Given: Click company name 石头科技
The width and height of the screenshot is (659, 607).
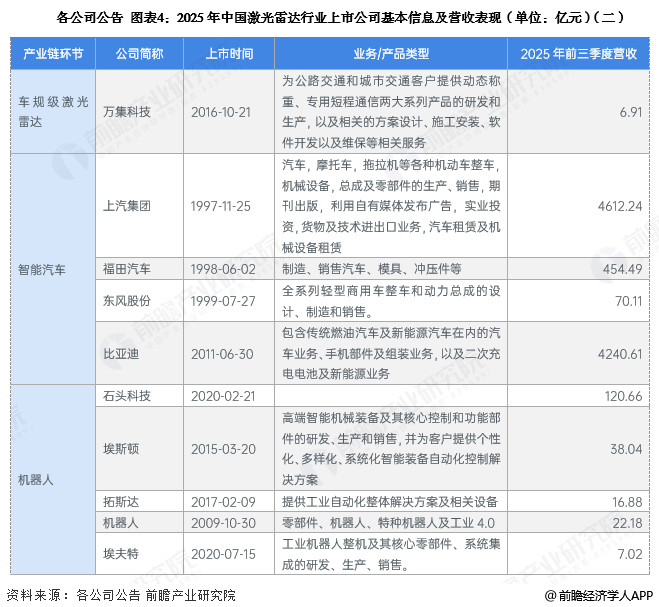Looking at the screenshot, I should 127,396.
